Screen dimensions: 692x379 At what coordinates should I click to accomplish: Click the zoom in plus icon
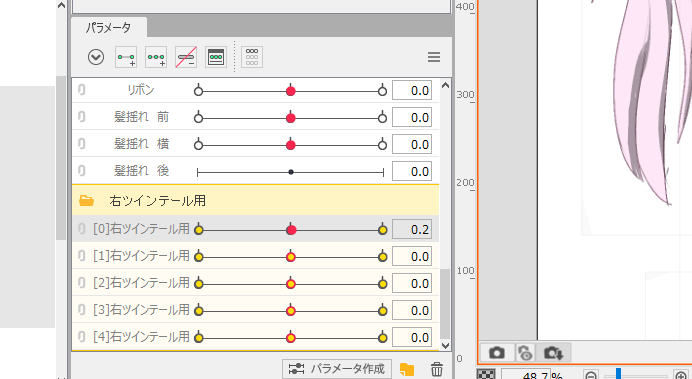pyautogui.click(x=681, y=375)
